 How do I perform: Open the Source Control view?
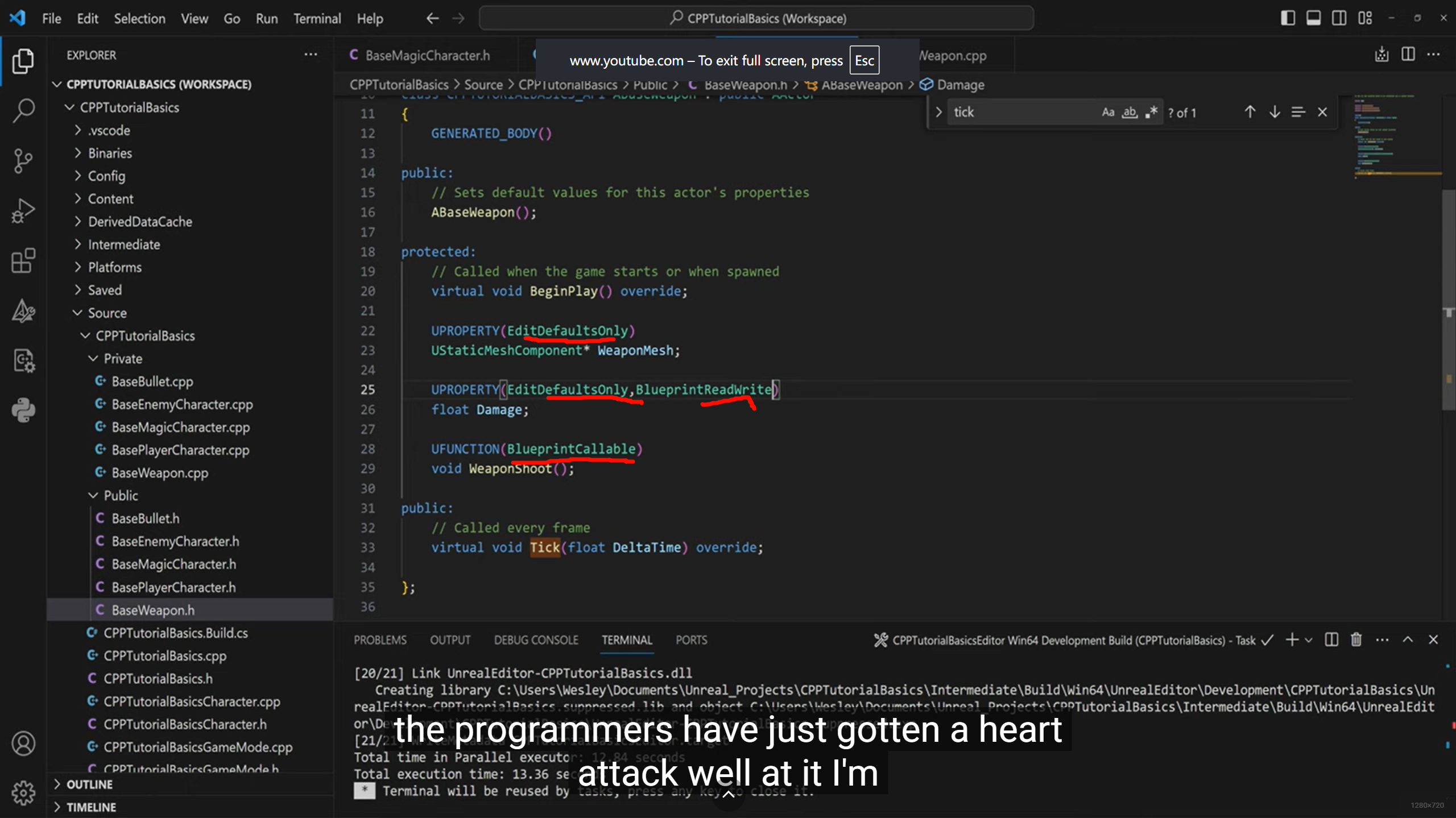23,161
